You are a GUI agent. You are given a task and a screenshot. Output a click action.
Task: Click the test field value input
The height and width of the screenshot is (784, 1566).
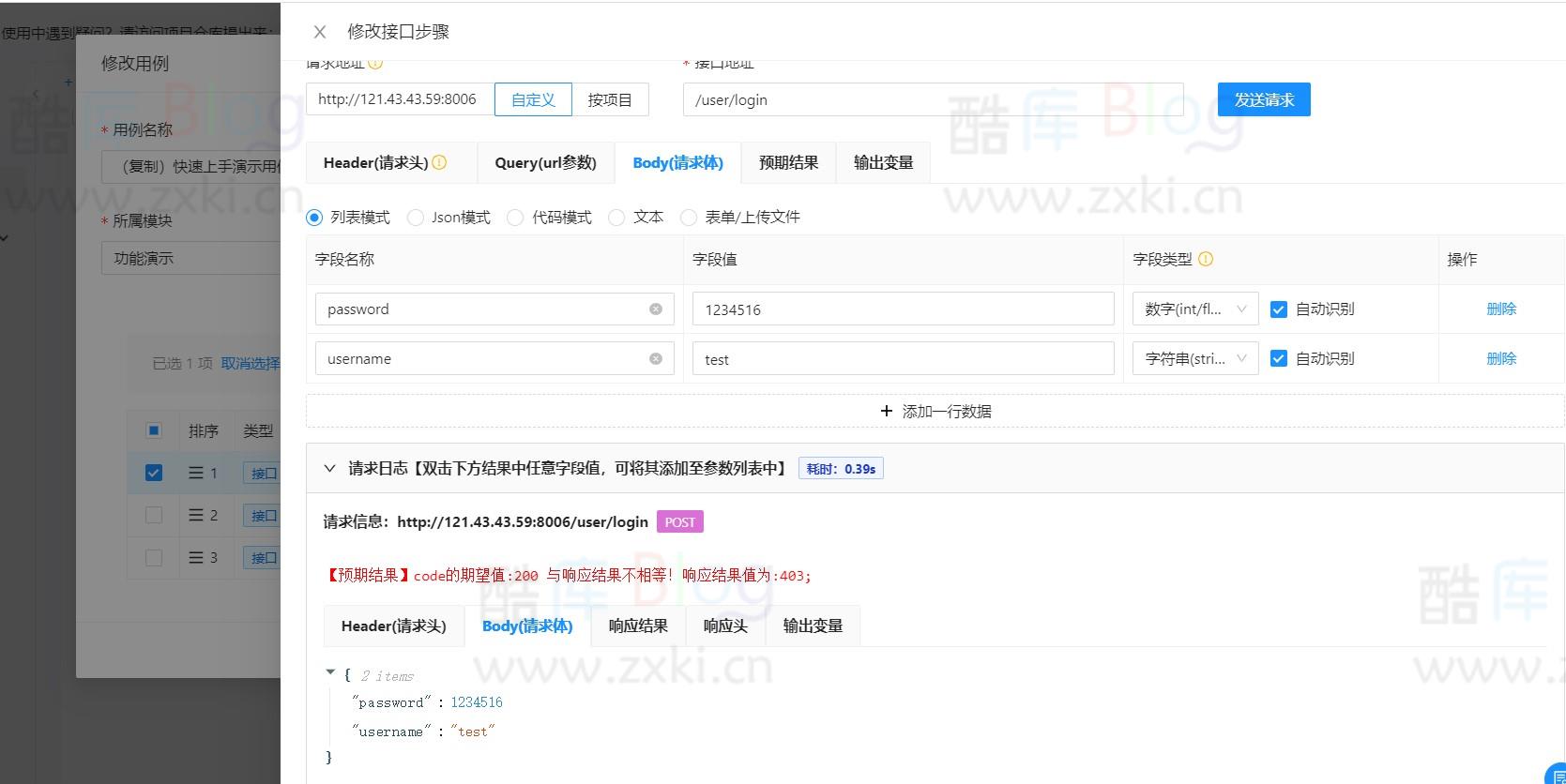(903, 358)
